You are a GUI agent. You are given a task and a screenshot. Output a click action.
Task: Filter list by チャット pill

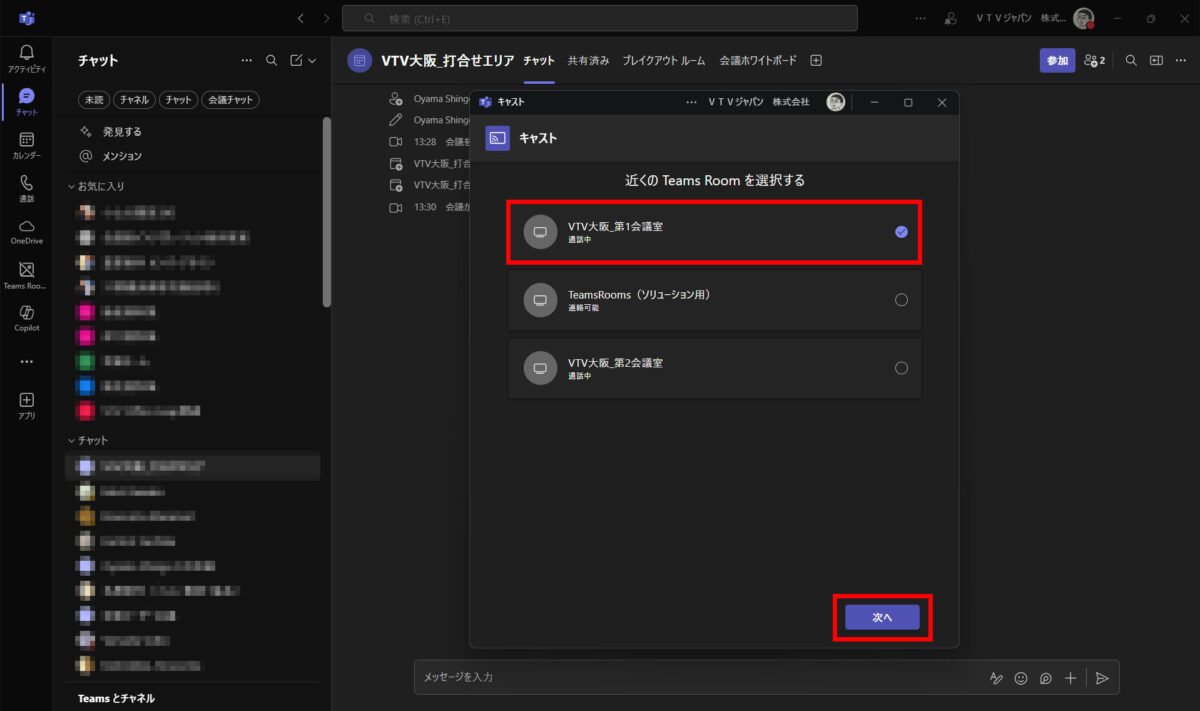178,100
